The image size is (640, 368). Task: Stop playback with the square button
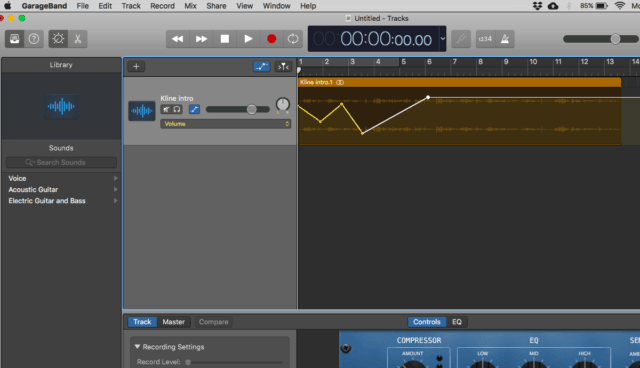click(224, 39)
